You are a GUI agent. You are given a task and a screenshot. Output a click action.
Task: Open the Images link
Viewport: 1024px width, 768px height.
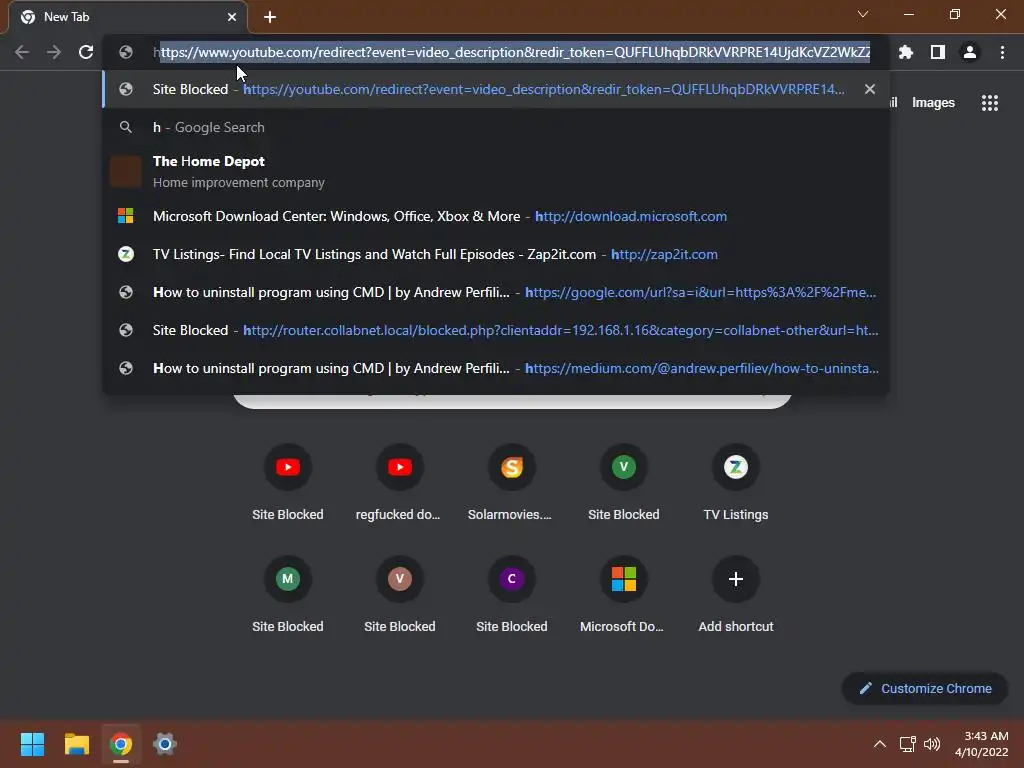click(933, 103)
